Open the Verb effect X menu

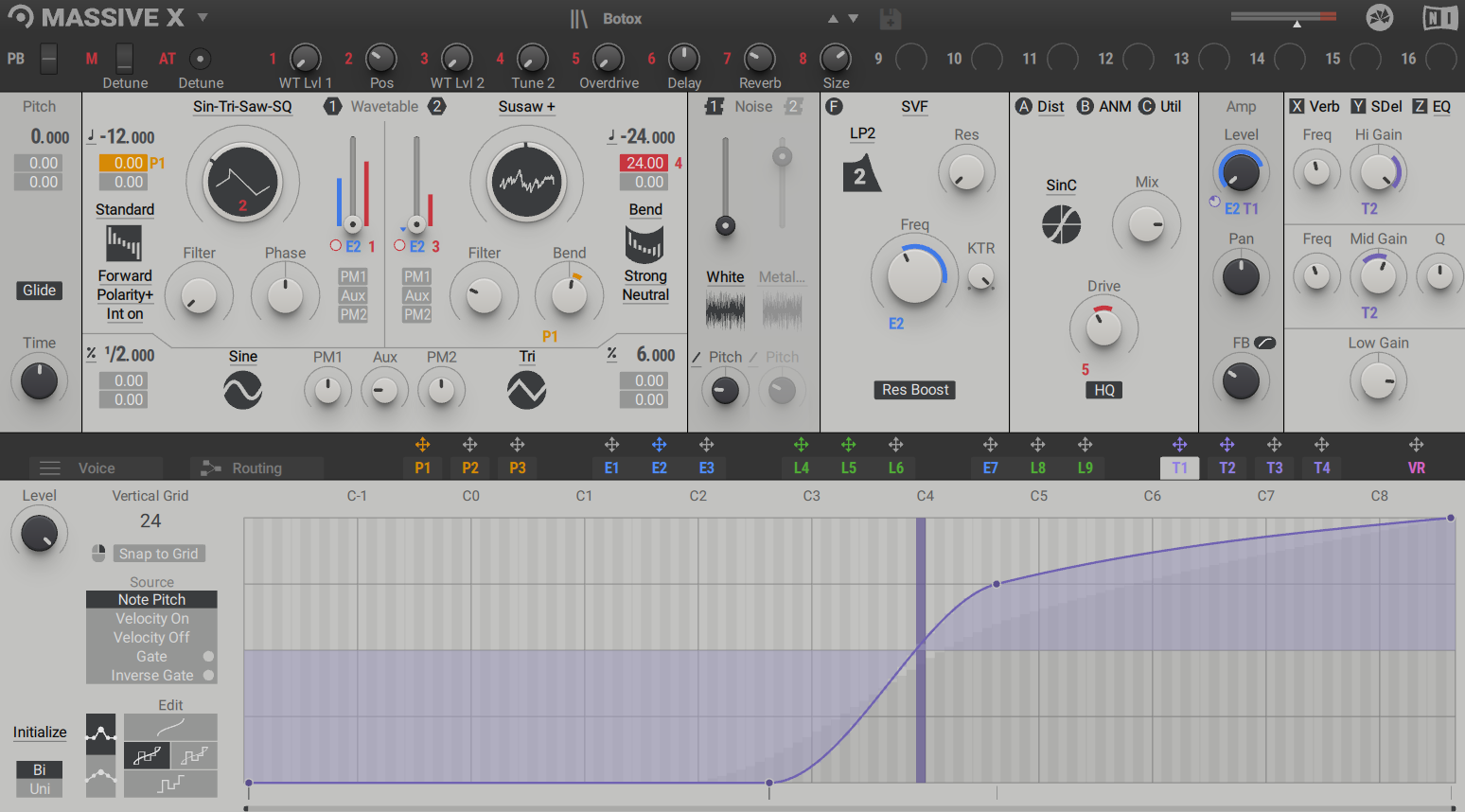[1324, 107]
